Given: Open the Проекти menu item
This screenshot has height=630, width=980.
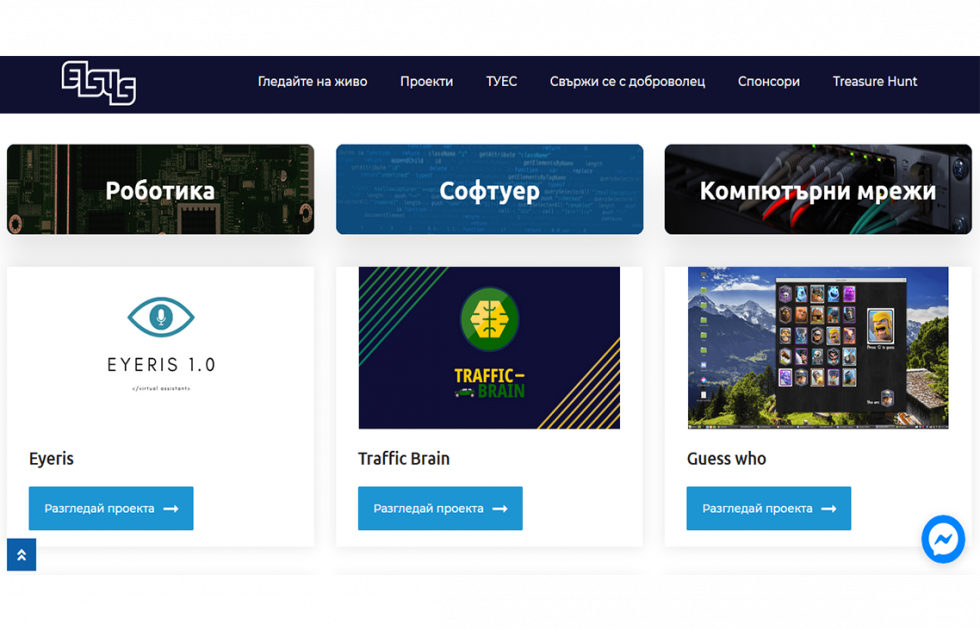Looking at the screenshot, I should click(426, 82).
